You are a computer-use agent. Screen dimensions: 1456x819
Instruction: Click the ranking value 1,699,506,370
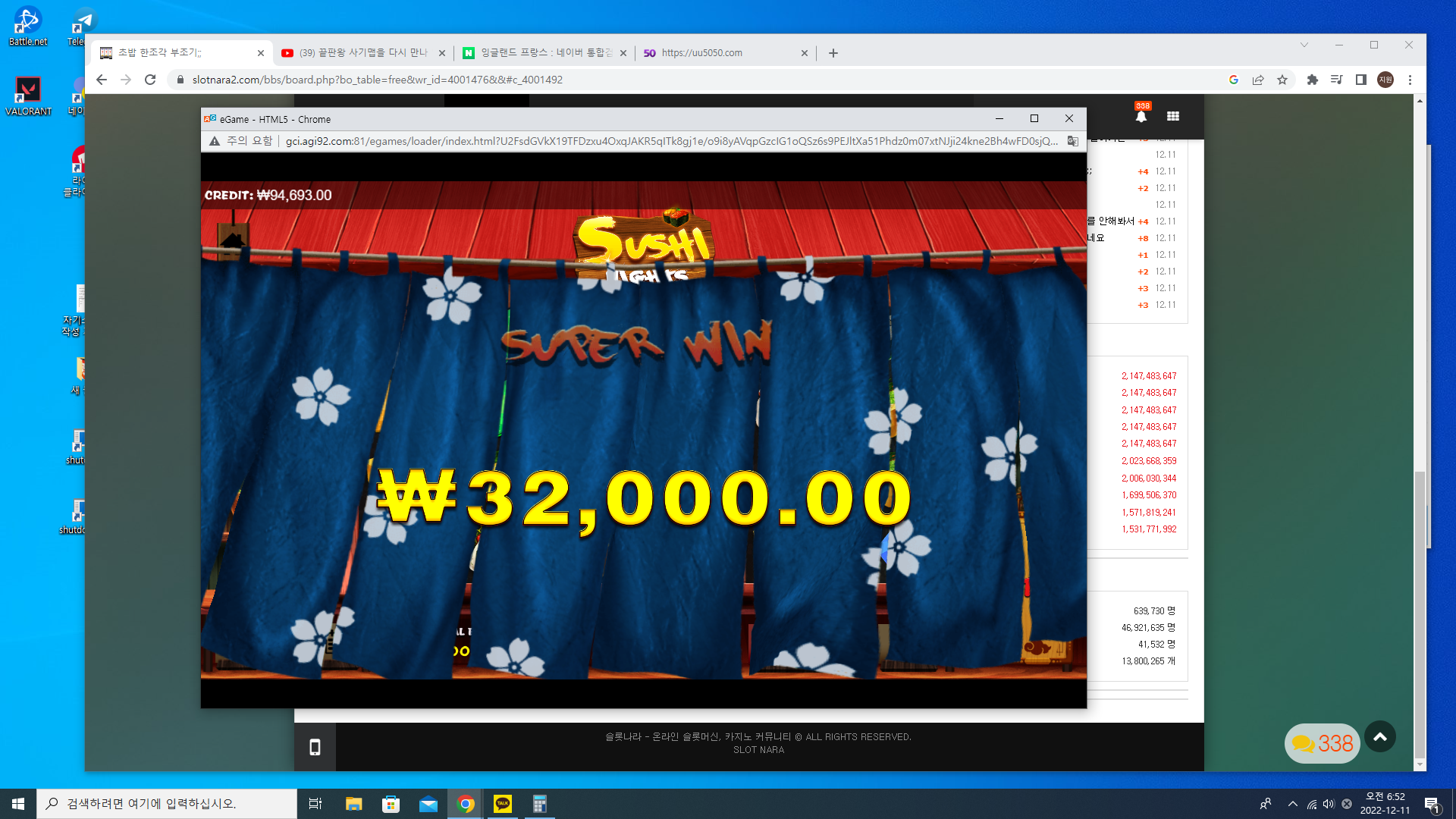tap(1149, 495)
